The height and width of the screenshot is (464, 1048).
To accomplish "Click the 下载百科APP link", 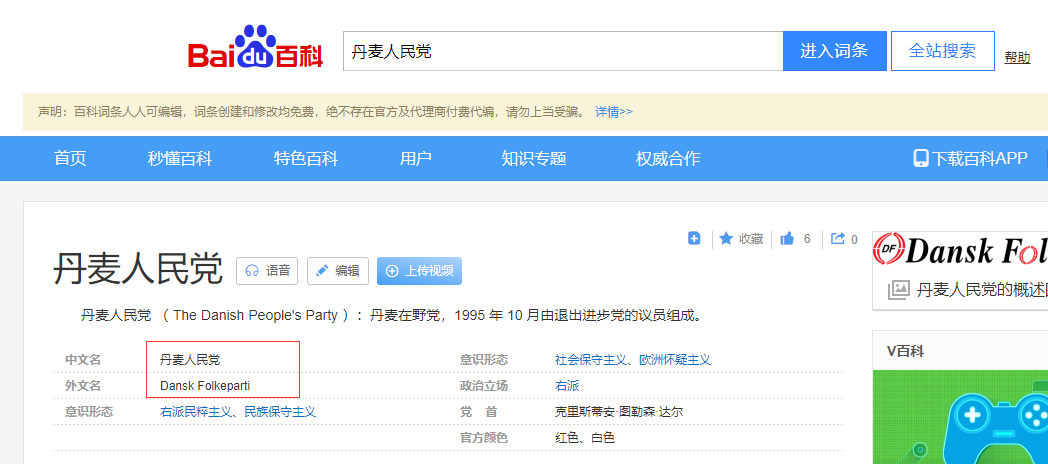I will click(979, 158).
